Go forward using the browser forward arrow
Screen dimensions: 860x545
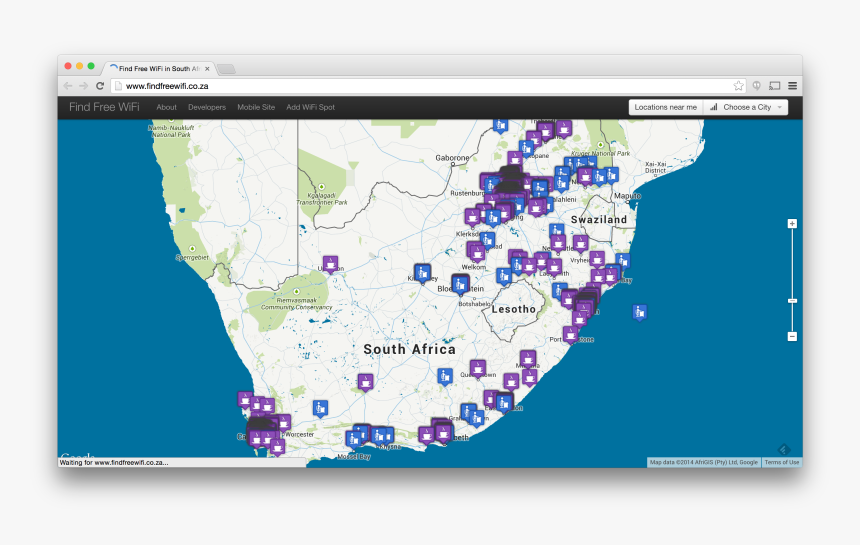[83, 86]
